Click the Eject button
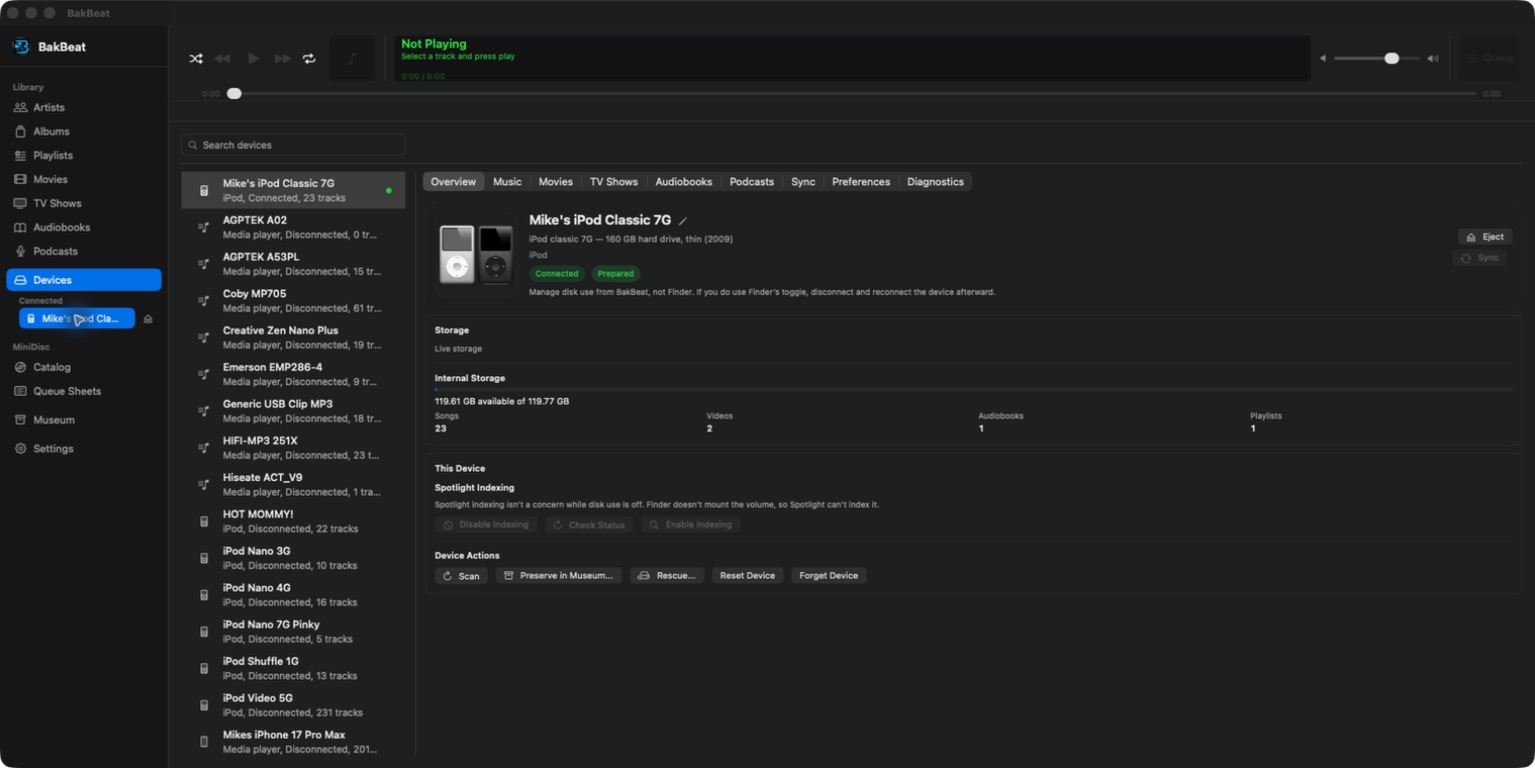The height and width of the screenshot is (768, 1535). (x=1485, y=237)
